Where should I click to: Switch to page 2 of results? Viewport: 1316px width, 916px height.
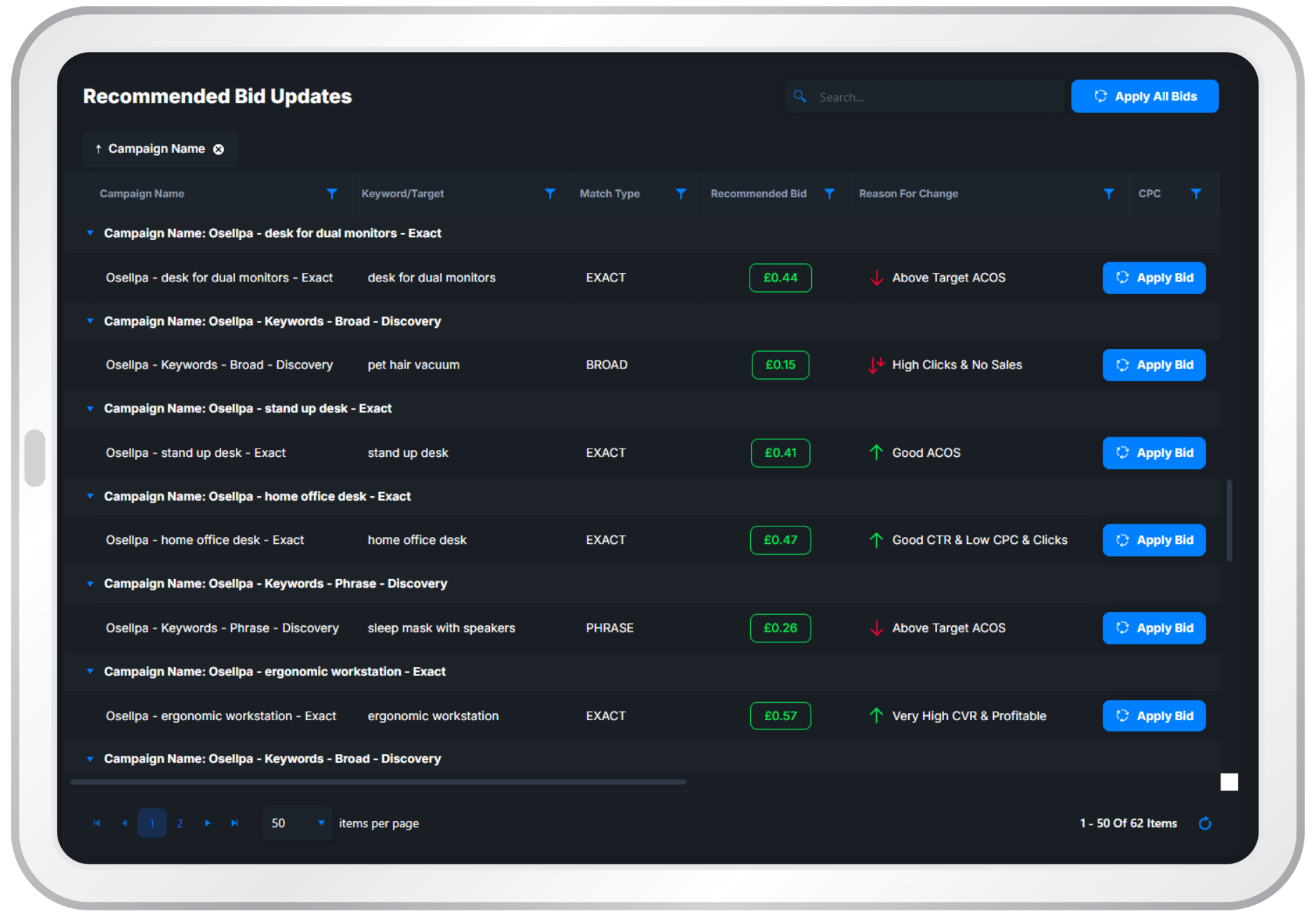[x=180, y=823]
